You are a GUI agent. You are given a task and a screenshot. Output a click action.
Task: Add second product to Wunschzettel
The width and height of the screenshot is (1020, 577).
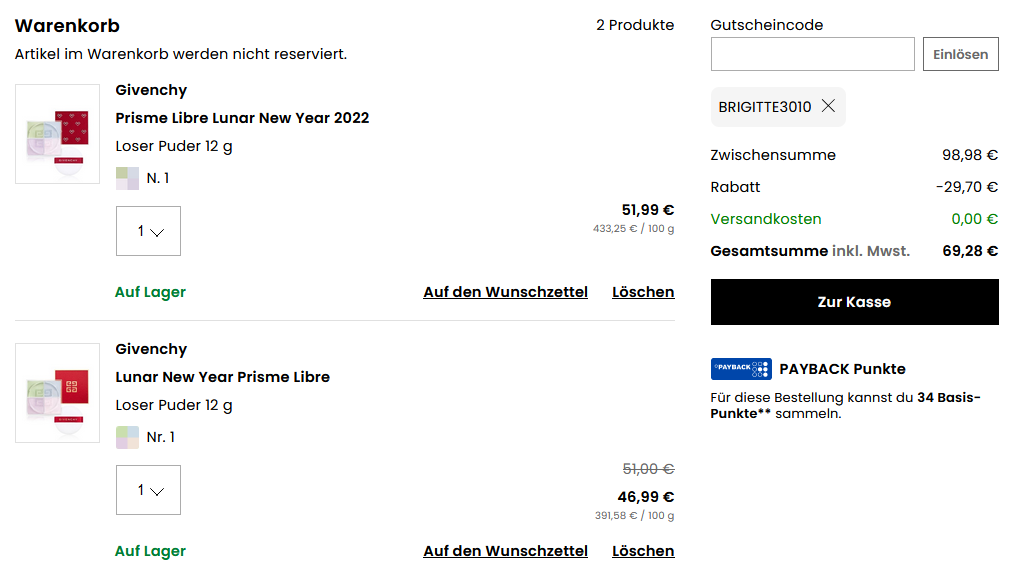[x=505, y=551]
